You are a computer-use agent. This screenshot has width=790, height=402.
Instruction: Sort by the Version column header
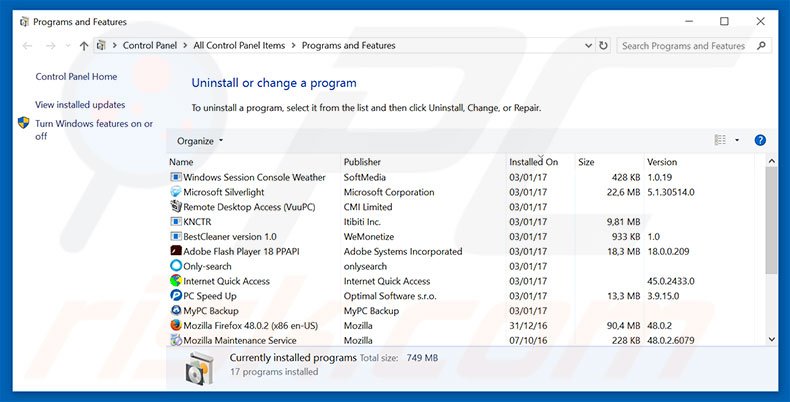662,162
